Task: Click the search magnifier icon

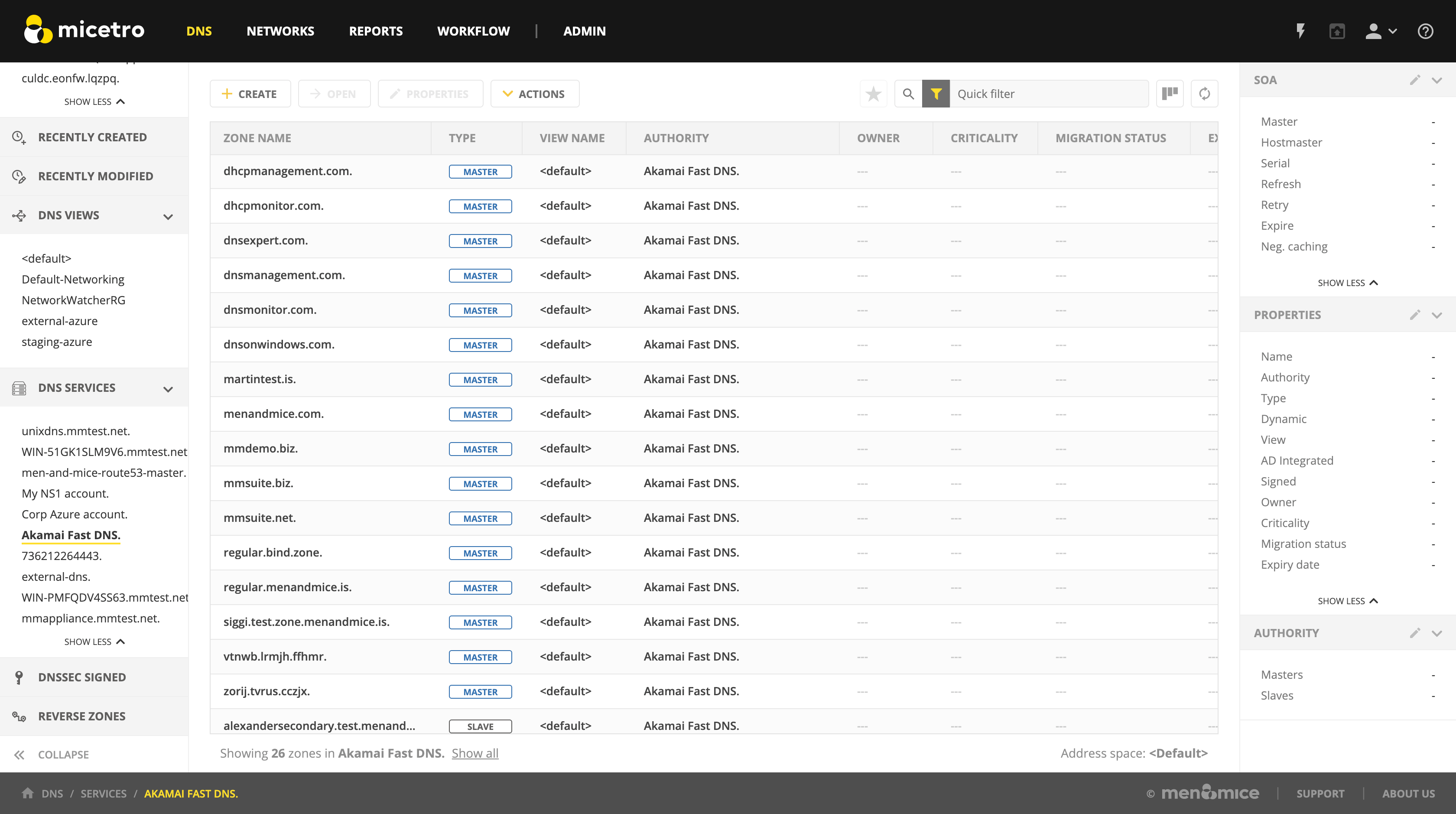Action: pos(908,94)
